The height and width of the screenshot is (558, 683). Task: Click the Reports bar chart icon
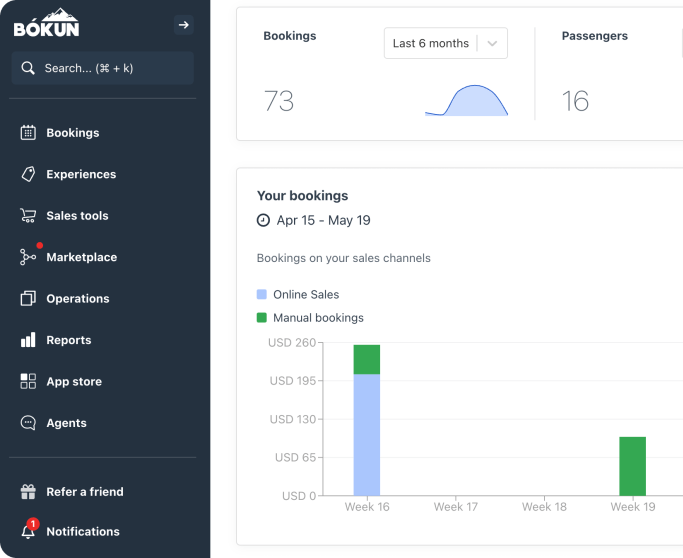[28, 340]
